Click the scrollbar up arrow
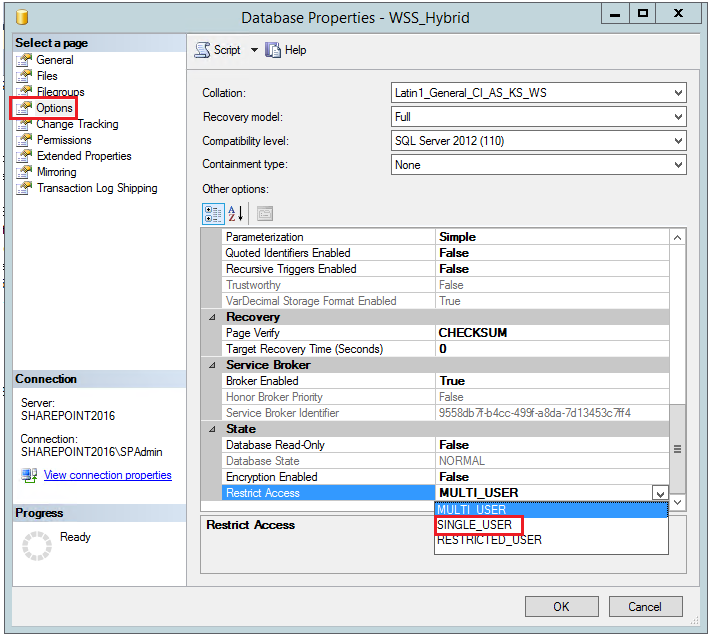 click(678, 238)
